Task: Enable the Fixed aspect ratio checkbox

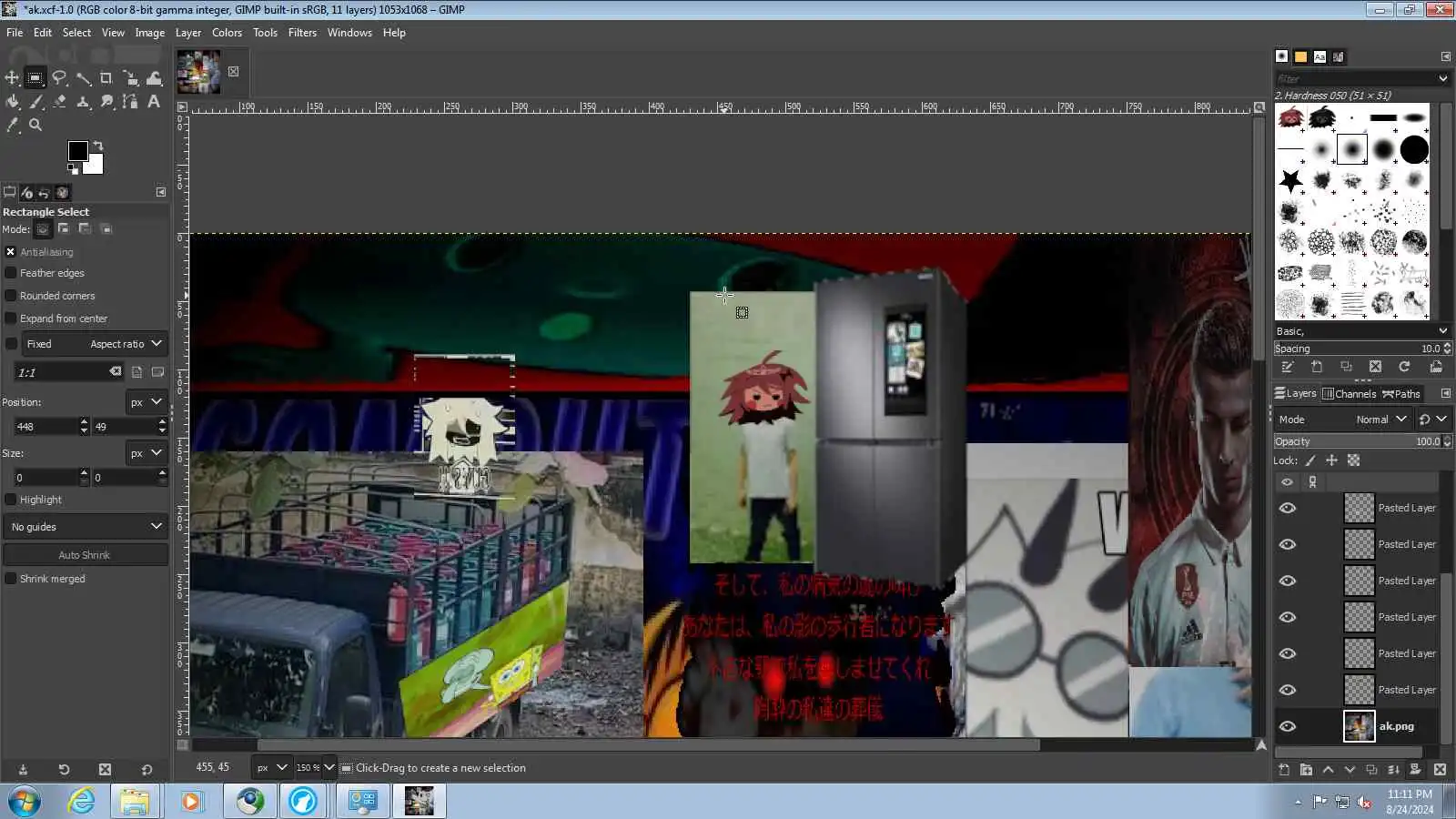Action: click(11, 344)
